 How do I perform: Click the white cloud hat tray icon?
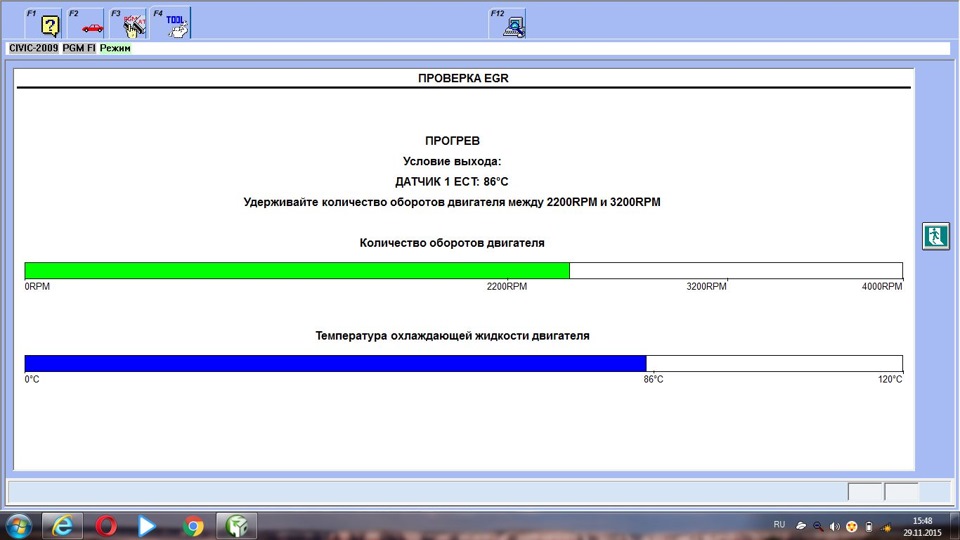[801, 526]
